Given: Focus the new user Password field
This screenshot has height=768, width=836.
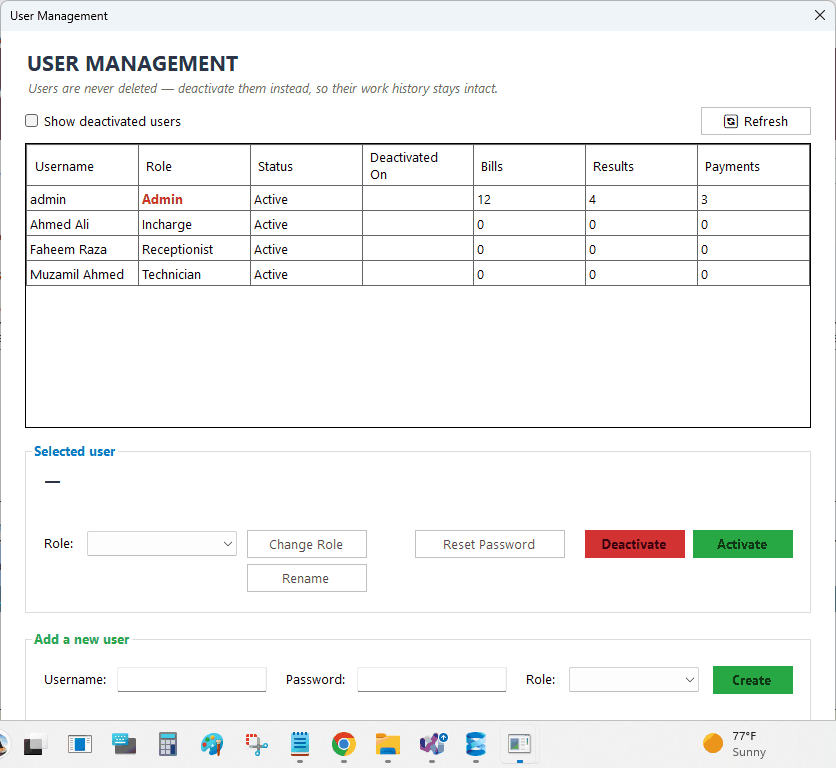Looking at the screenshot, I should tap(431, 679).
